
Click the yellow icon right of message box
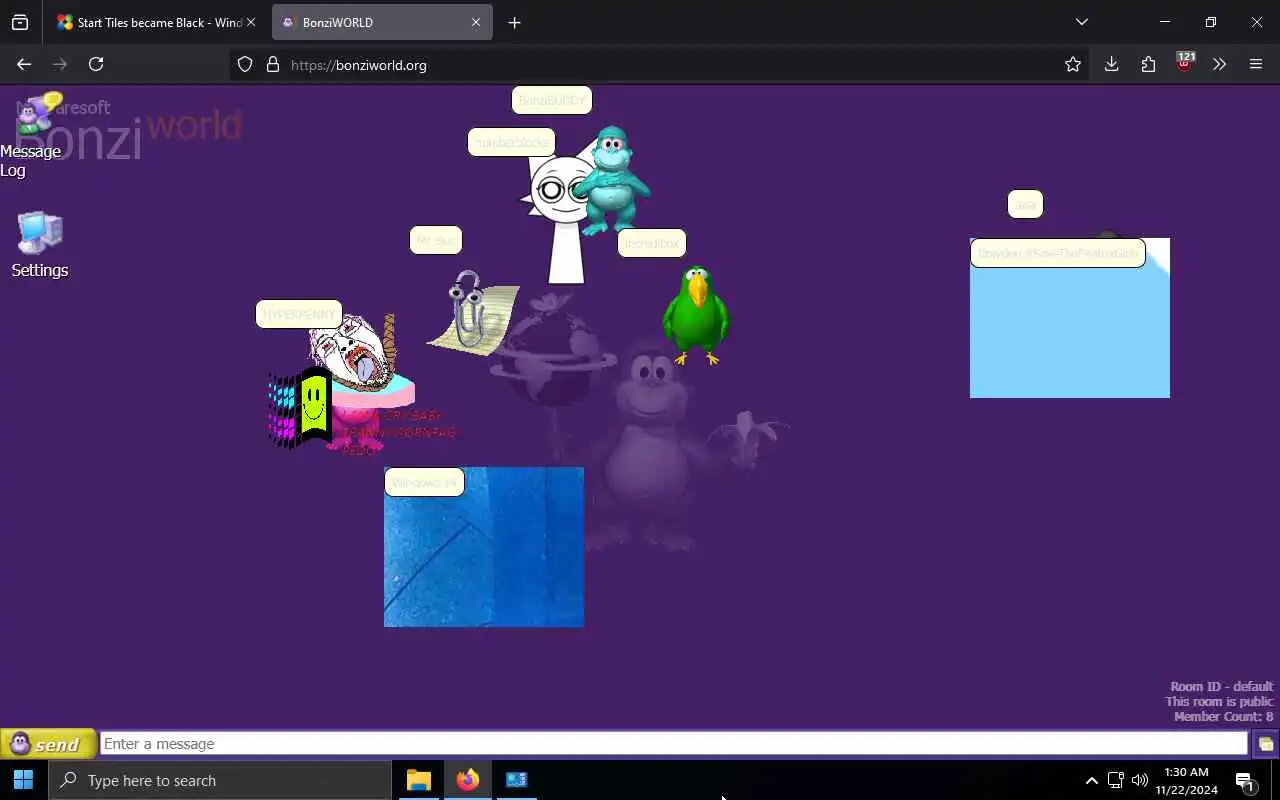(x=1265, y=744)
